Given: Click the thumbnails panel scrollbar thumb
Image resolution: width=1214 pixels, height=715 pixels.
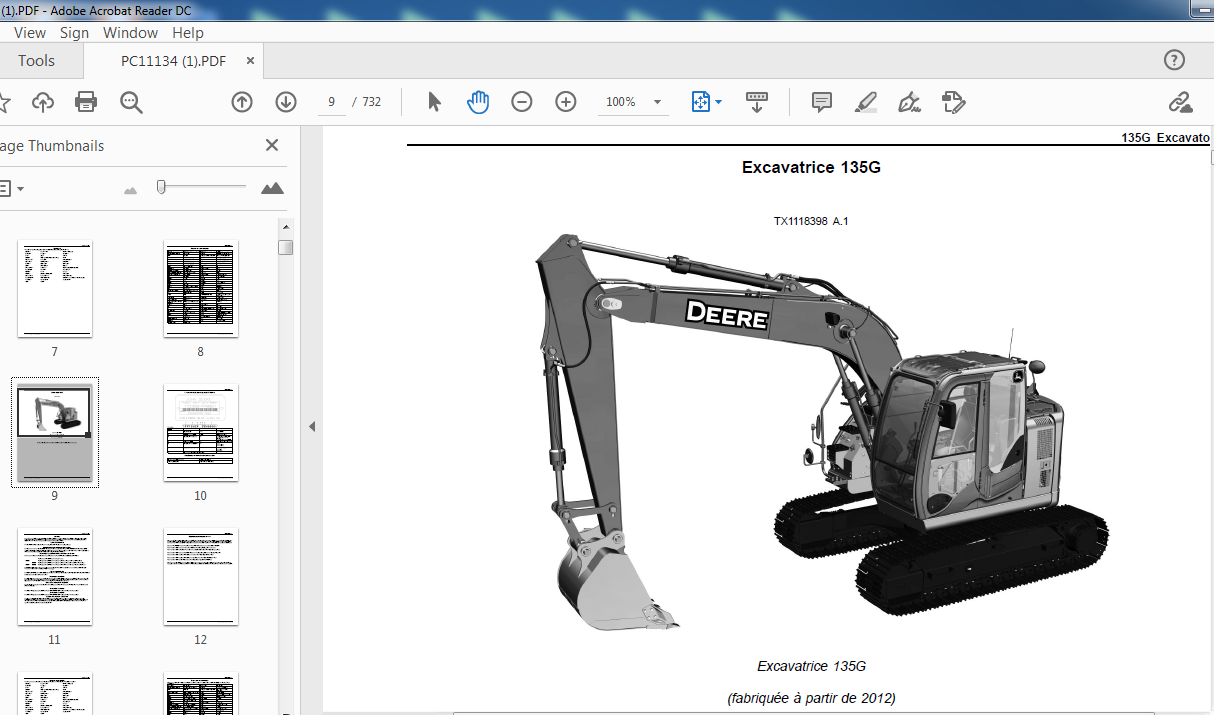Looking at the screenshot, I should pyautogui.click(x=286, y=247).
